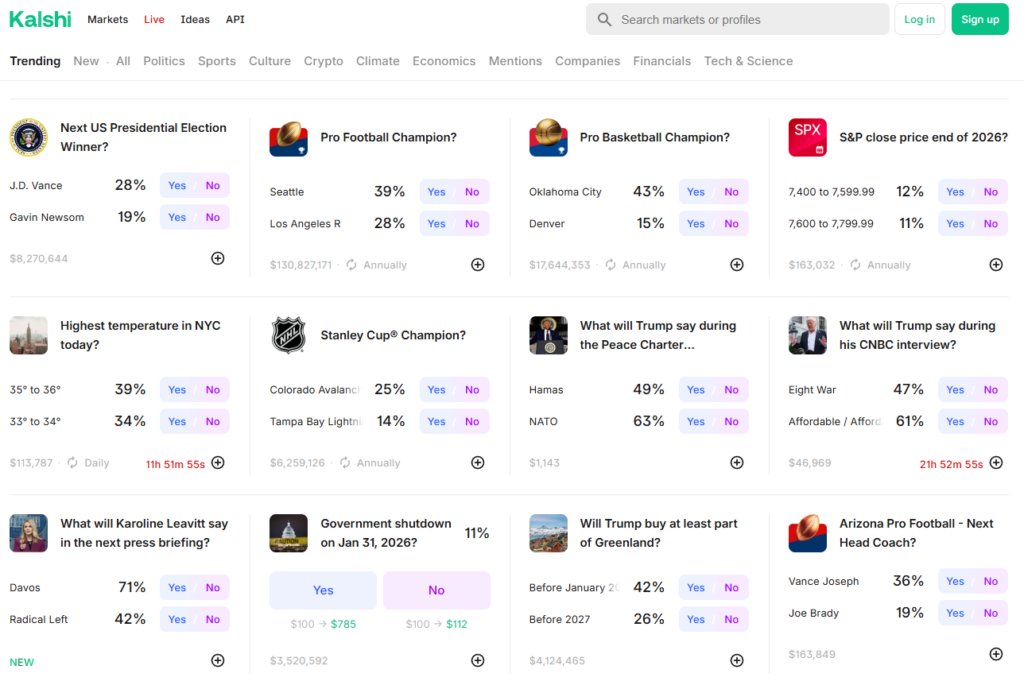Click the Kalshi logo
The height and width of the screenshot is (689, 1024).
(41, 19)
